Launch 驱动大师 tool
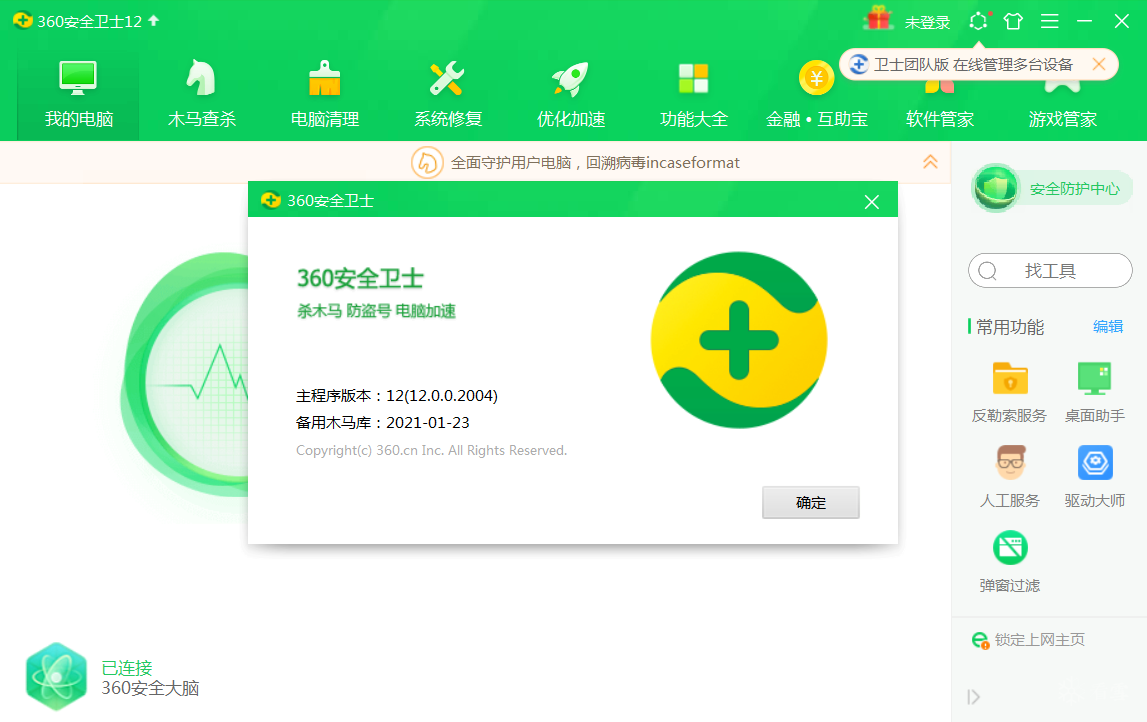 [x=1094, y=477]
